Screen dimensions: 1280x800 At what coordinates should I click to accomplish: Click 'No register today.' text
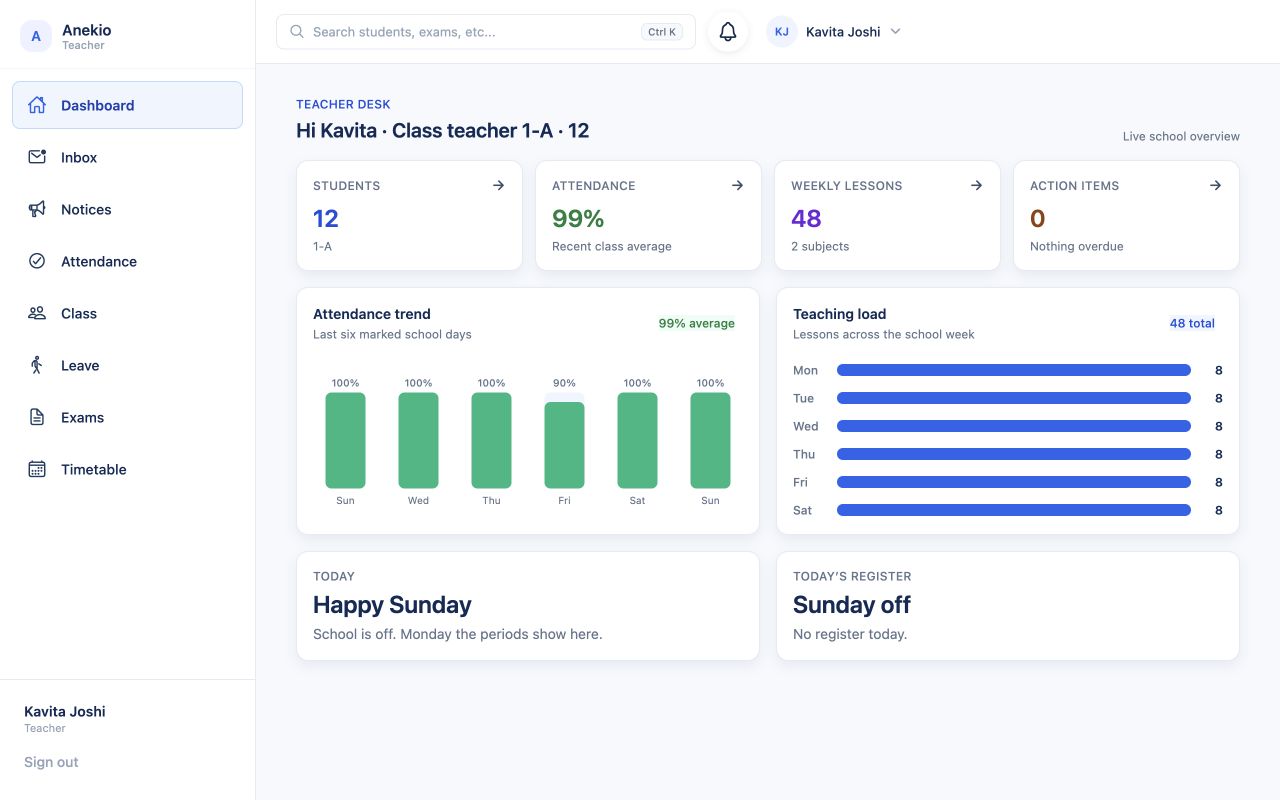click(x=850, y=634)
